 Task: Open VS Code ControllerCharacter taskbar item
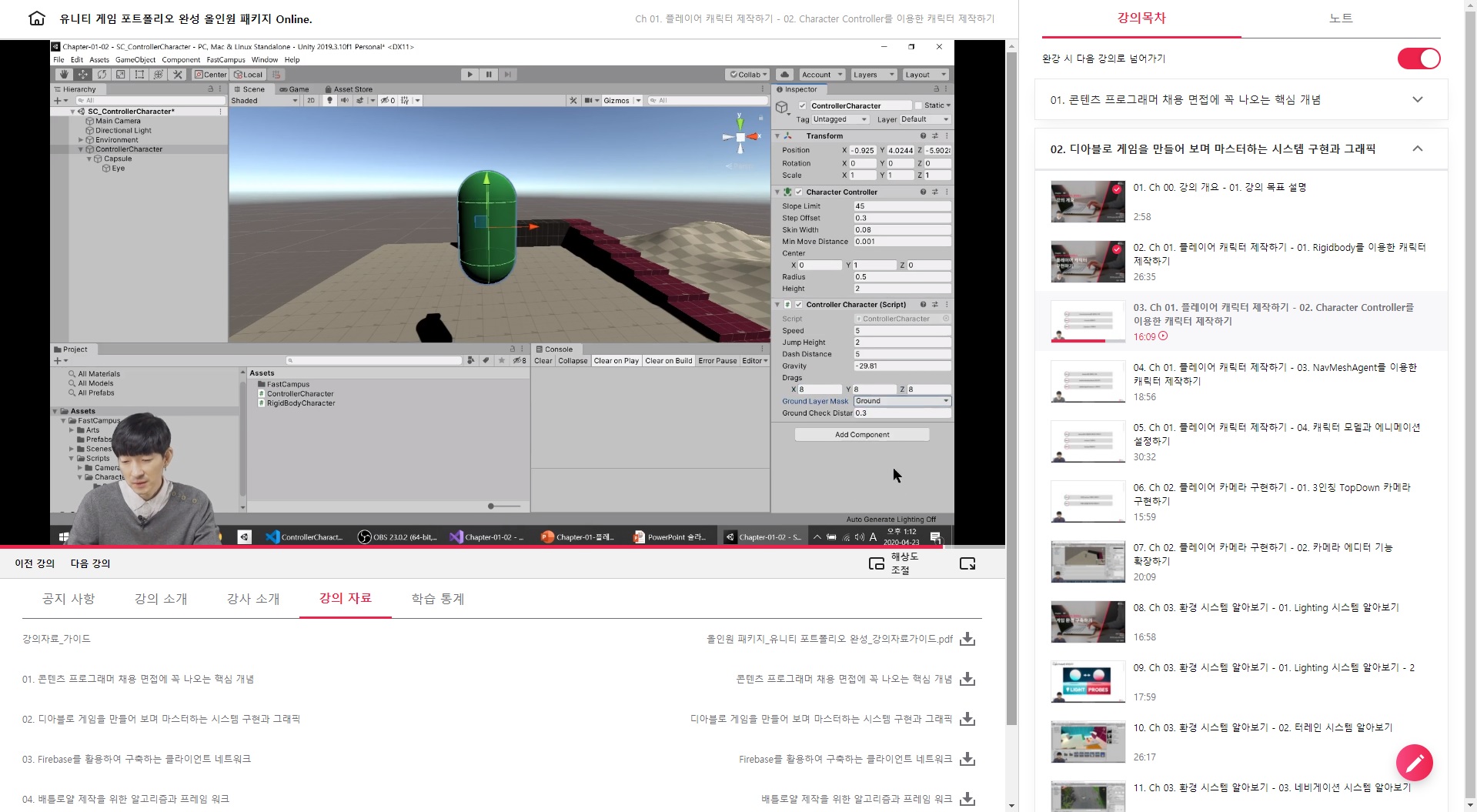click(x=305, y=536)
